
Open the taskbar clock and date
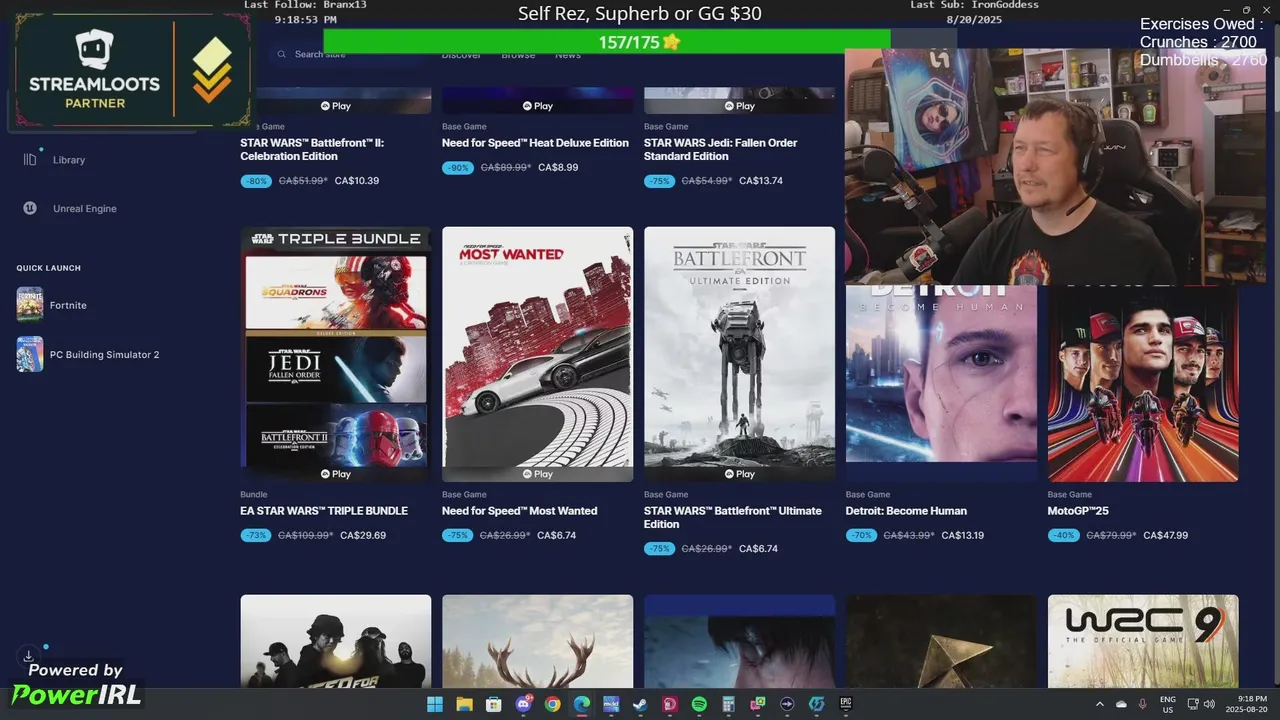click(1247, 704)
